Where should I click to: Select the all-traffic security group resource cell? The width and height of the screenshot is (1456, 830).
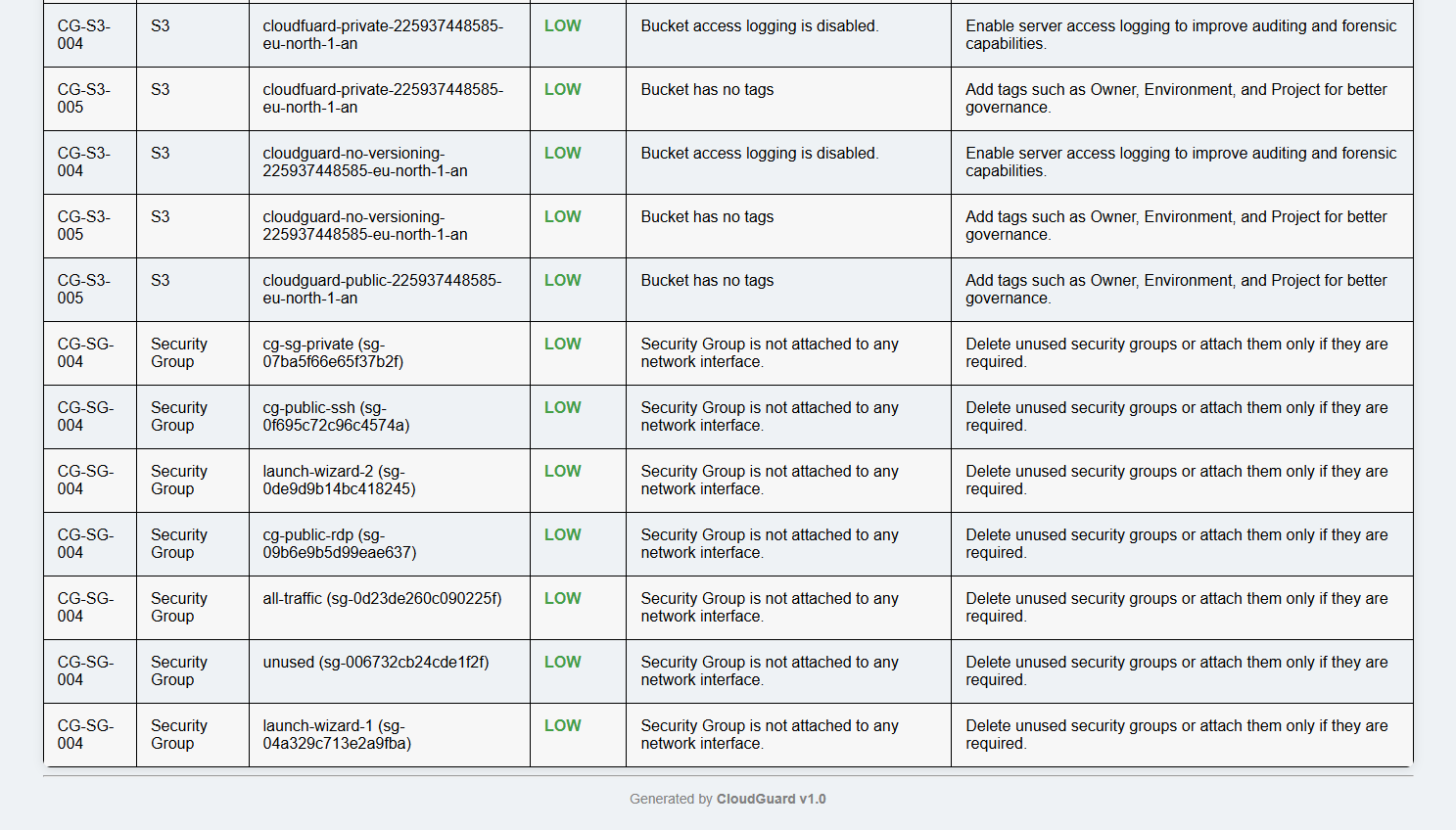tap(389, 608)
